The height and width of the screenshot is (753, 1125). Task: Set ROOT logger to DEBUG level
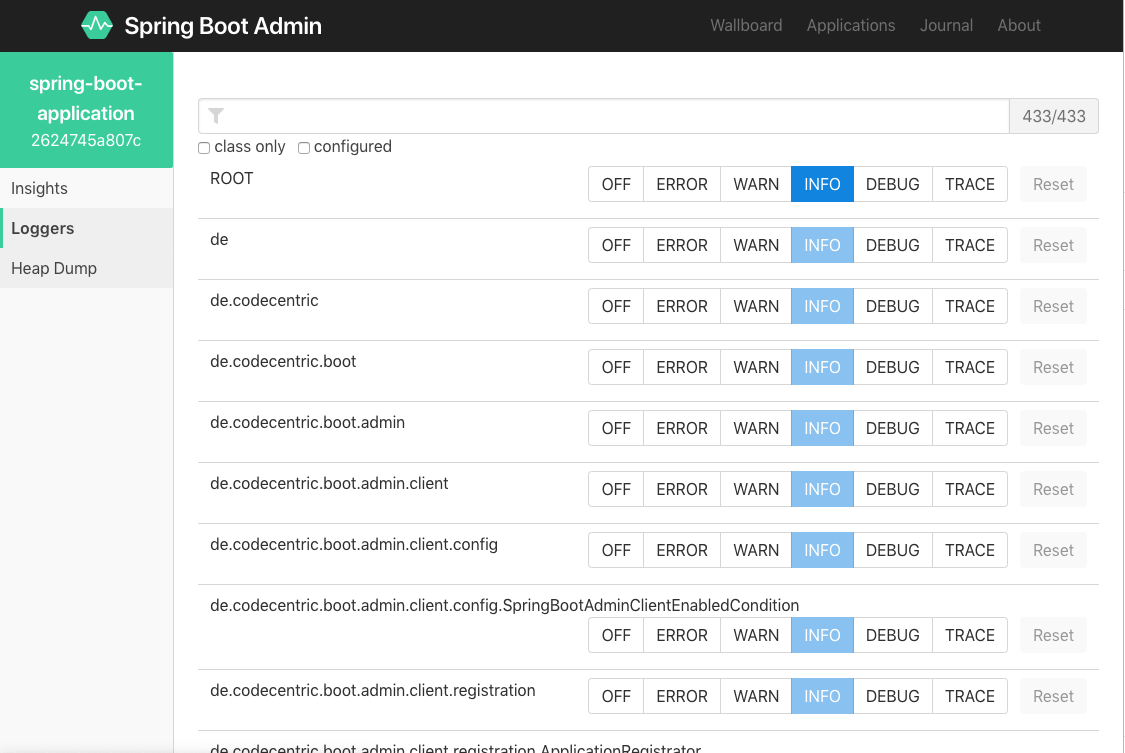pyautogui.click(x=892, y=184)
